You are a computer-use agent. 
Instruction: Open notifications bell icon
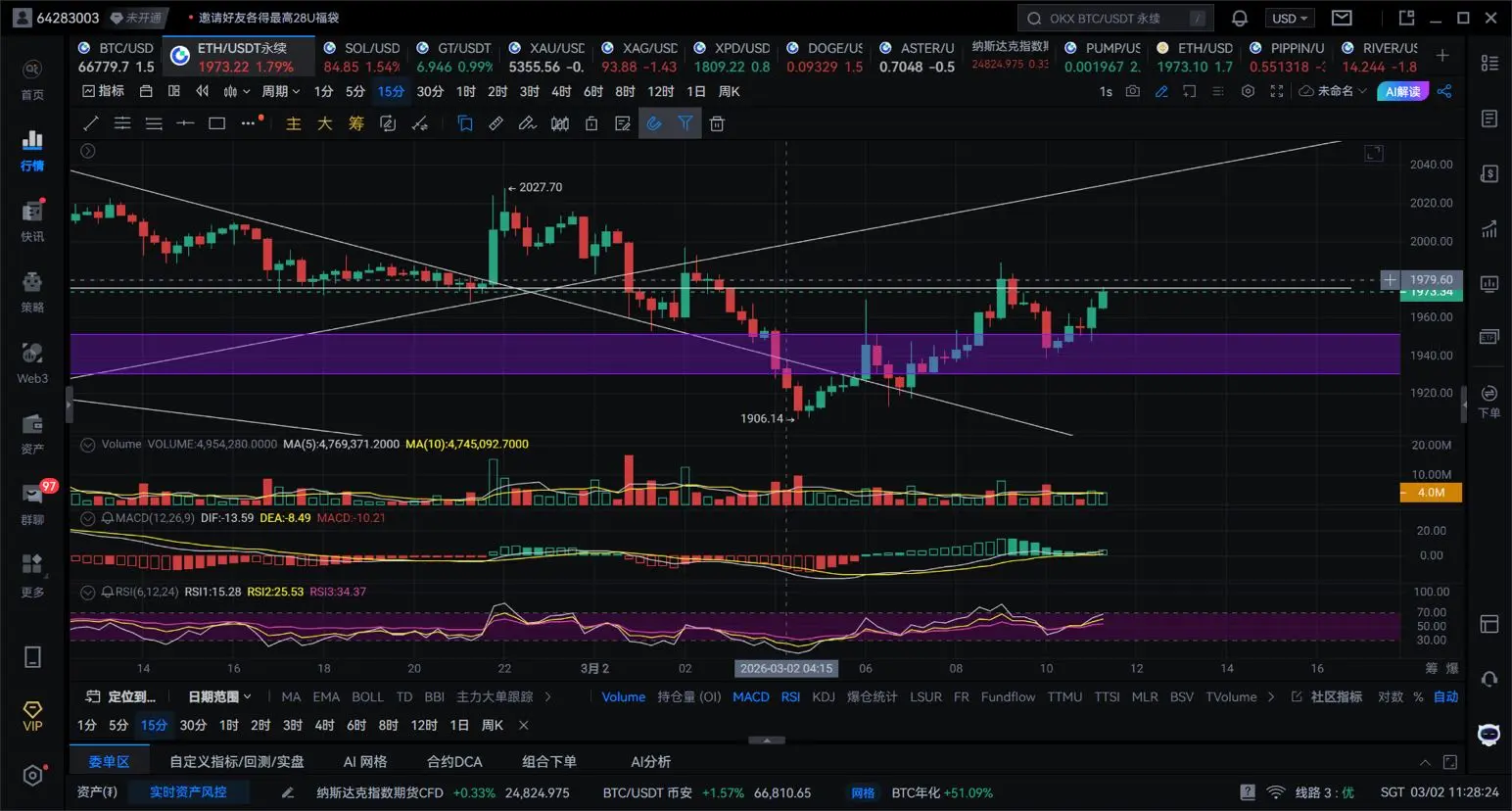coord(1240,18)
